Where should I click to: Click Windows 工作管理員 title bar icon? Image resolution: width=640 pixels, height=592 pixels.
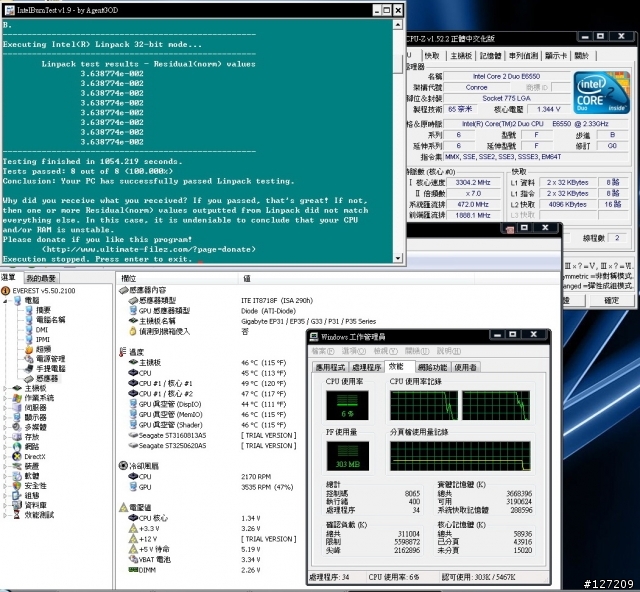pyautogui.click(x=314, y=337)
